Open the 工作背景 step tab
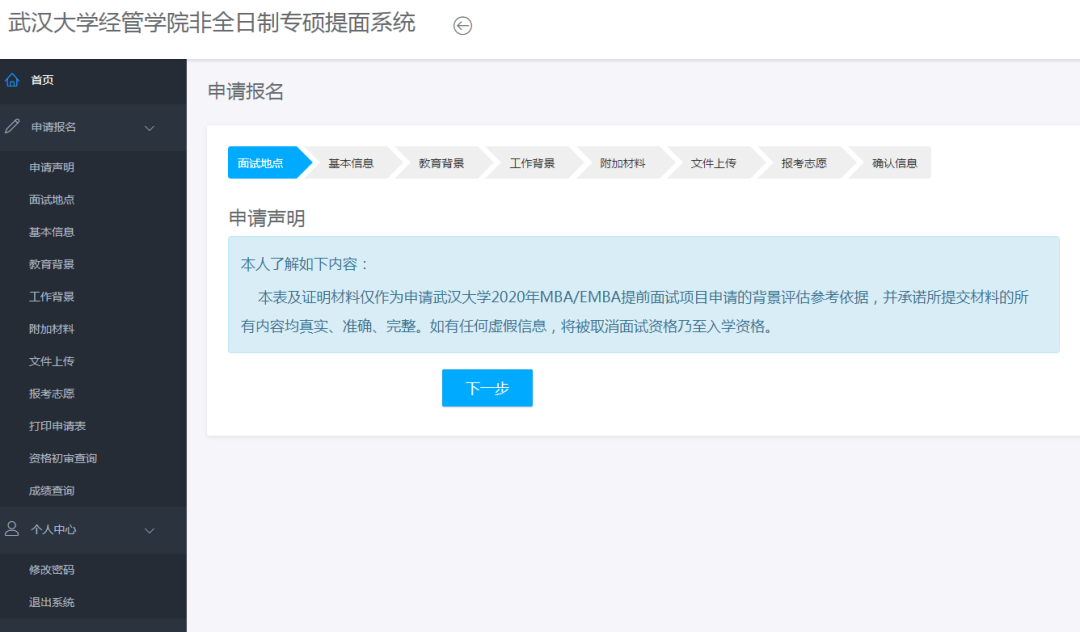The image size is (1080, 632). coord(532,163)
